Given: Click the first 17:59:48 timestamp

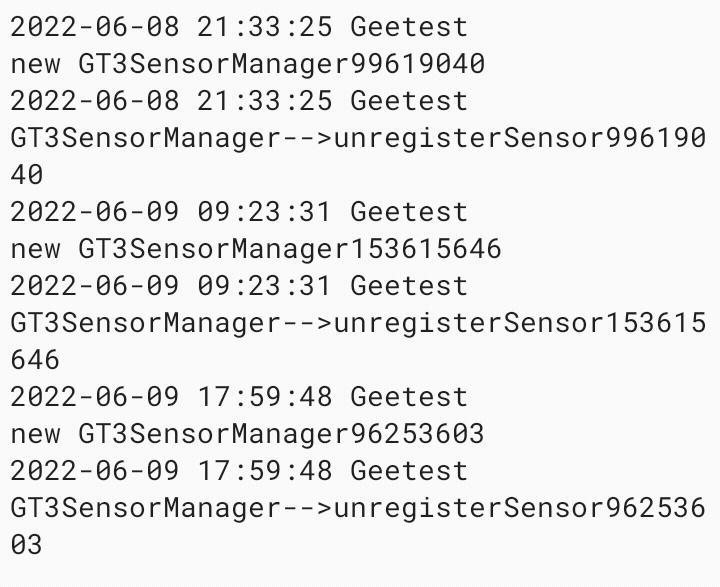Looking at the screenshot, I should pos(262,397).
